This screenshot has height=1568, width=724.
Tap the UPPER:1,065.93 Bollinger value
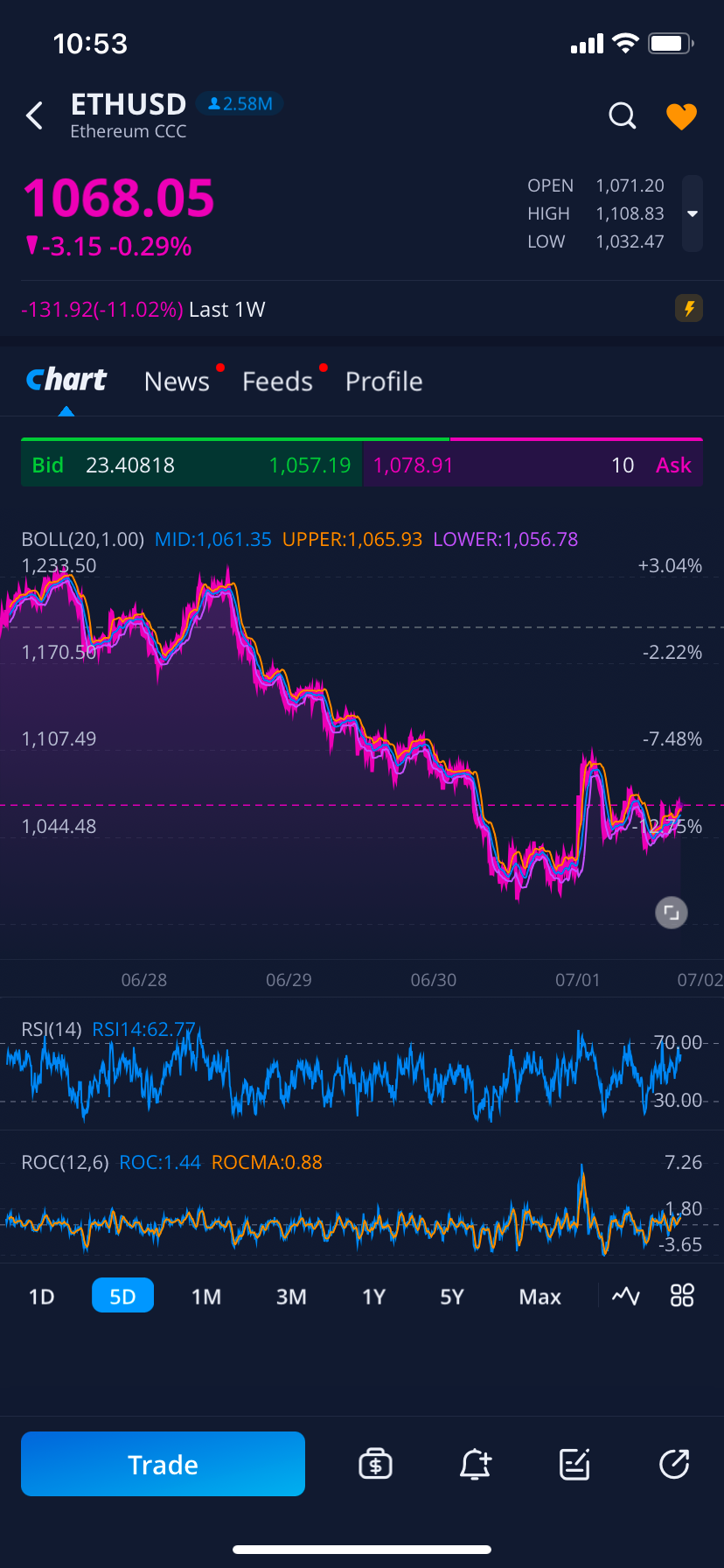coord(352,539)
